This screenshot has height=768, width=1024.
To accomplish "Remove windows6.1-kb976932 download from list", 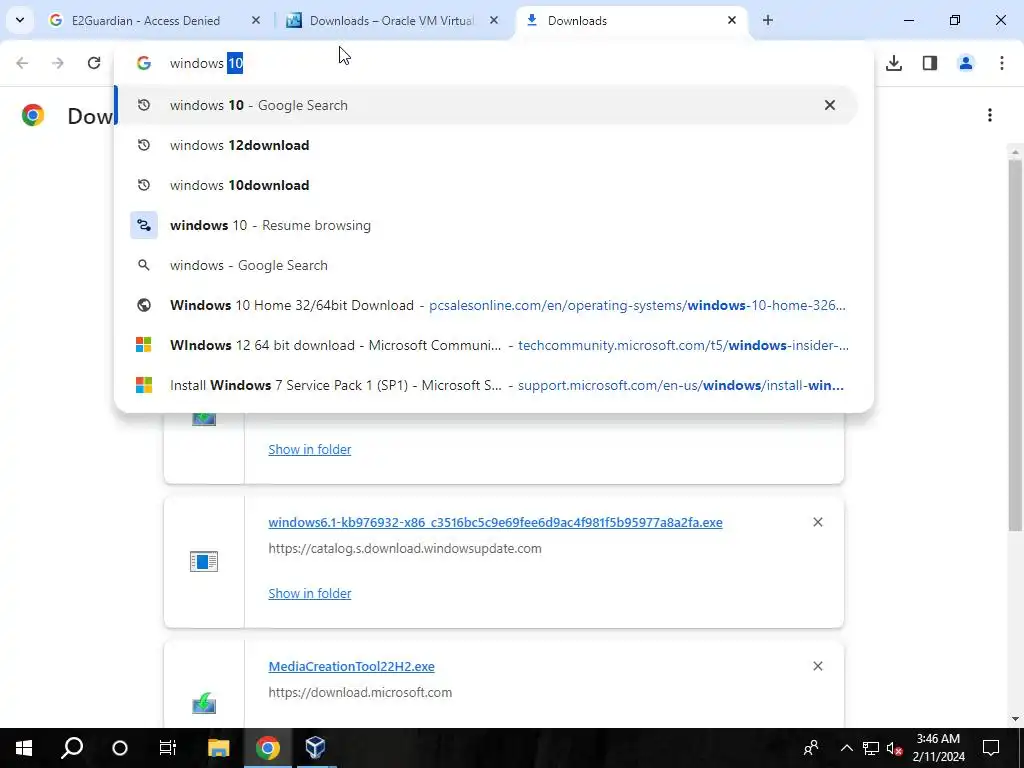I will [x=818, y=522].
